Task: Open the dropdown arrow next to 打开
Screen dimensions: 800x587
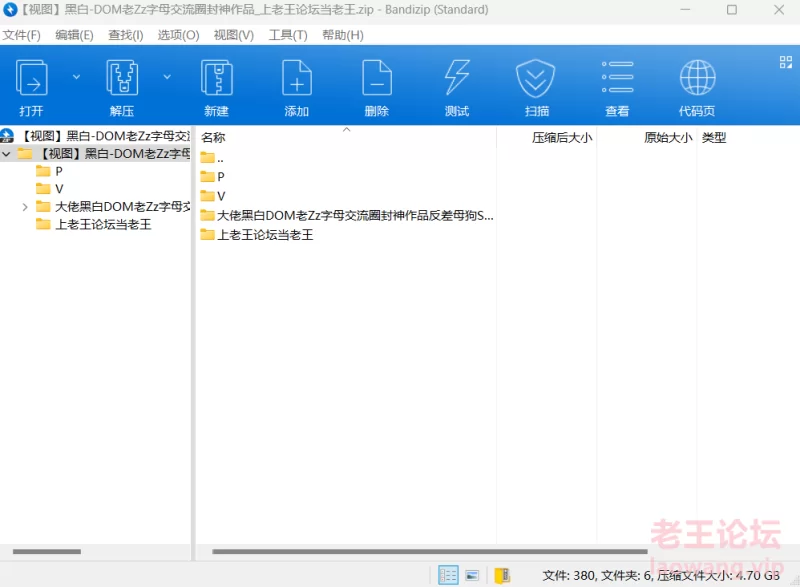Action: (x=77, y=77)
